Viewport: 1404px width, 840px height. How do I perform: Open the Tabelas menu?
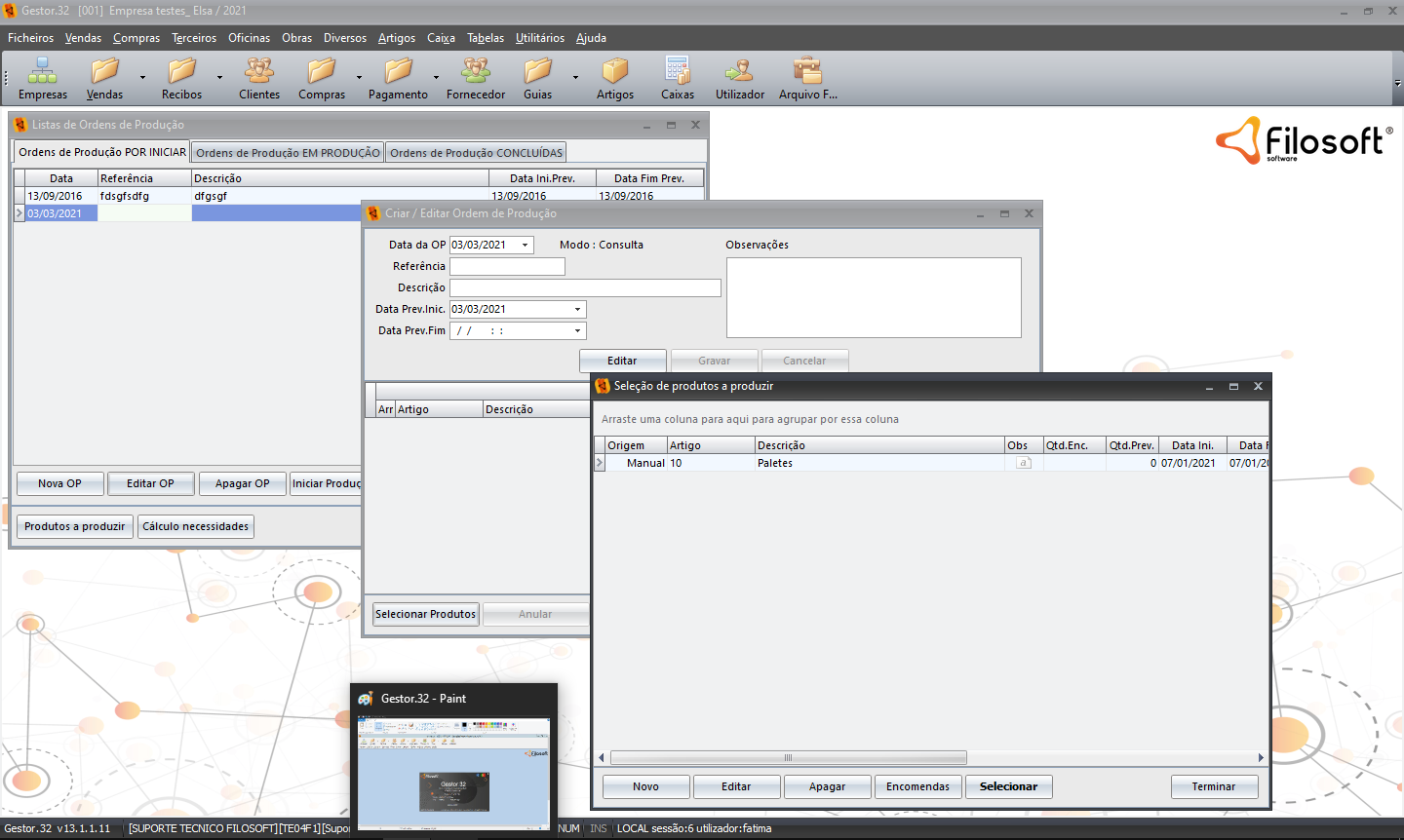tap(485, 38)
